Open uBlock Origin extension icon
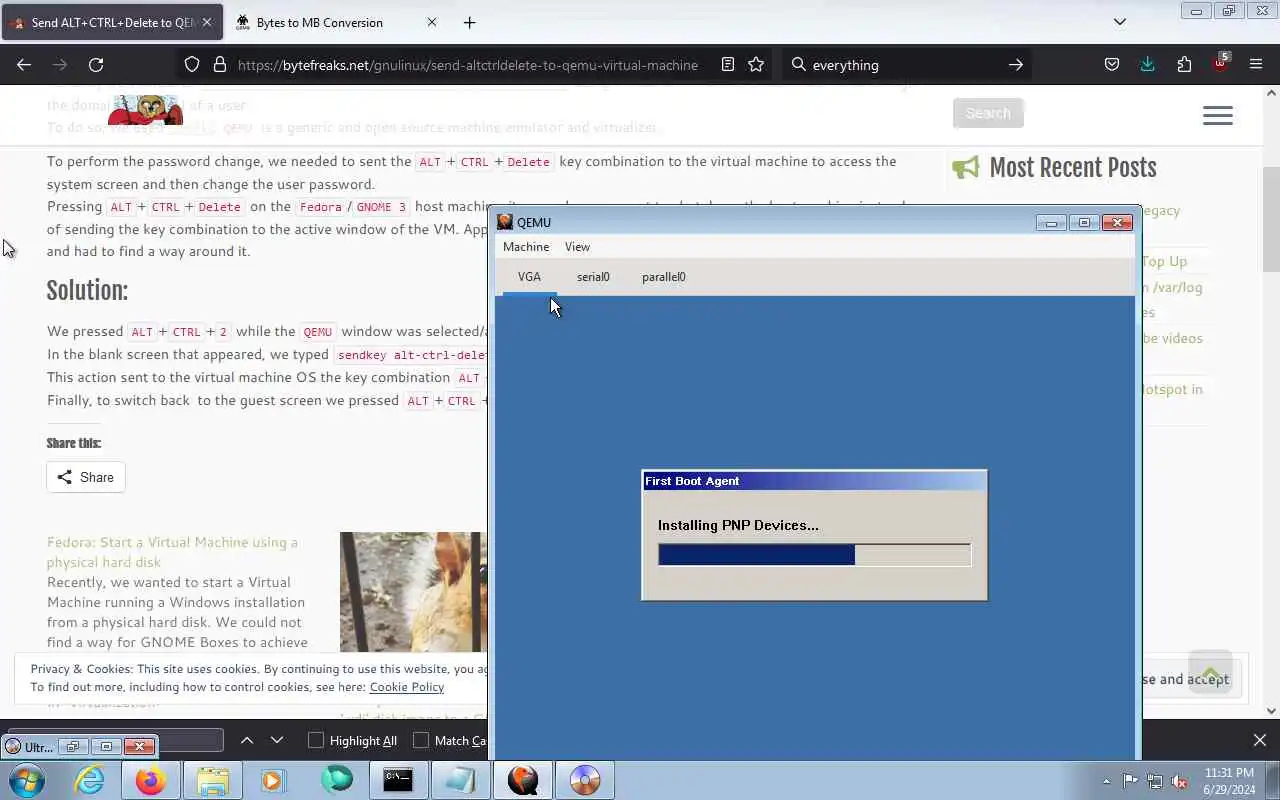The height and width of the screenshot is (800, 1280). click(x=1220, y=63)
